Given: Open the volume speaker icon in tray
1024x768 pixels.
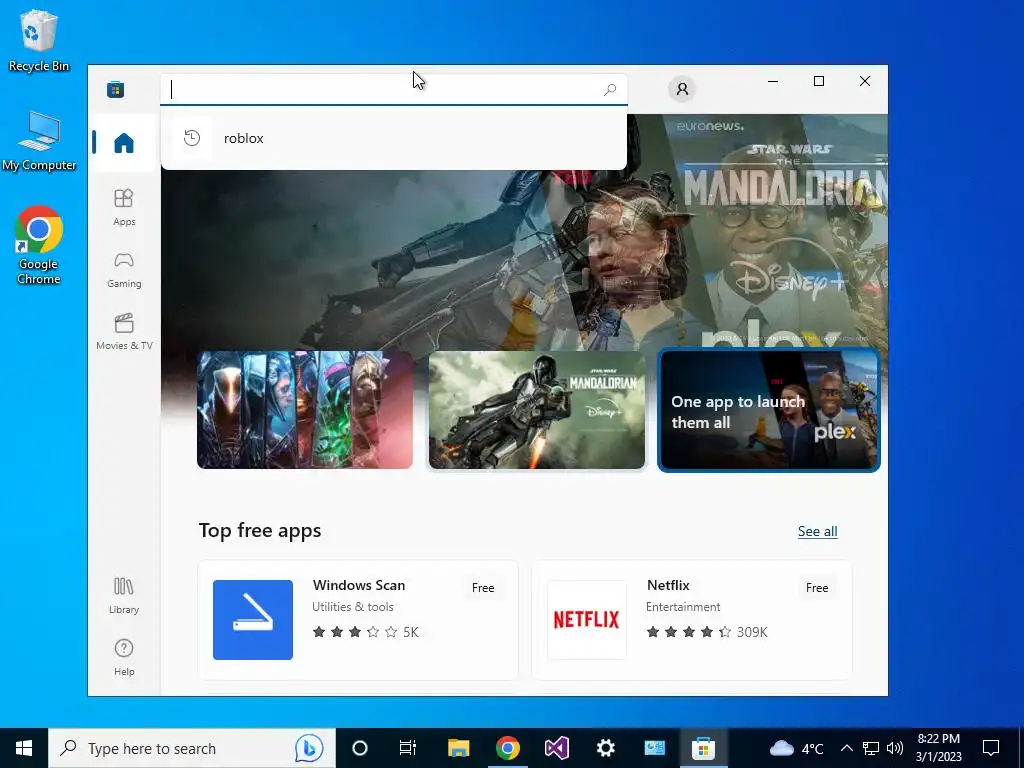Looking at the screenshot, I should pos(895,748).
